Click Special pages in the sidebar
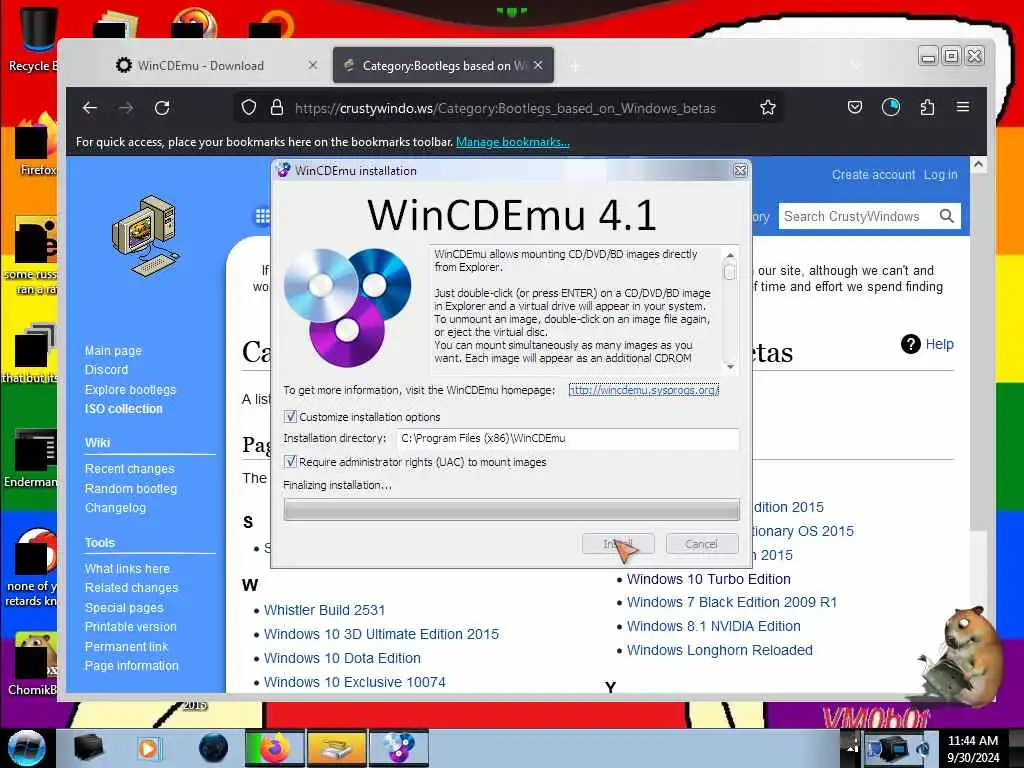This screenshot has height=768, width=1024. 124,607
